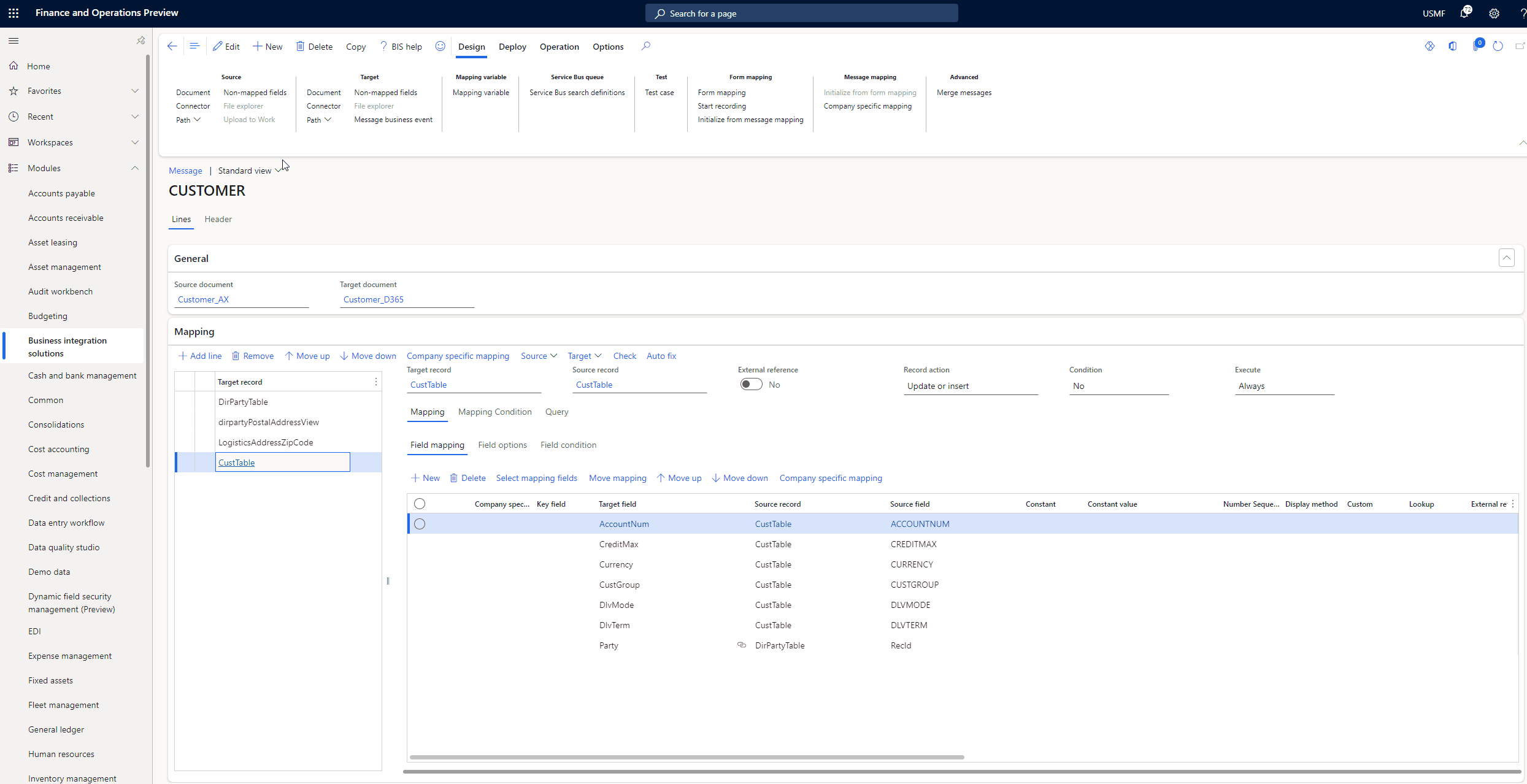The image size is (1527, 784).
Task: Open the Source dropdown in the Mapping toolbar
Action: 539,356
